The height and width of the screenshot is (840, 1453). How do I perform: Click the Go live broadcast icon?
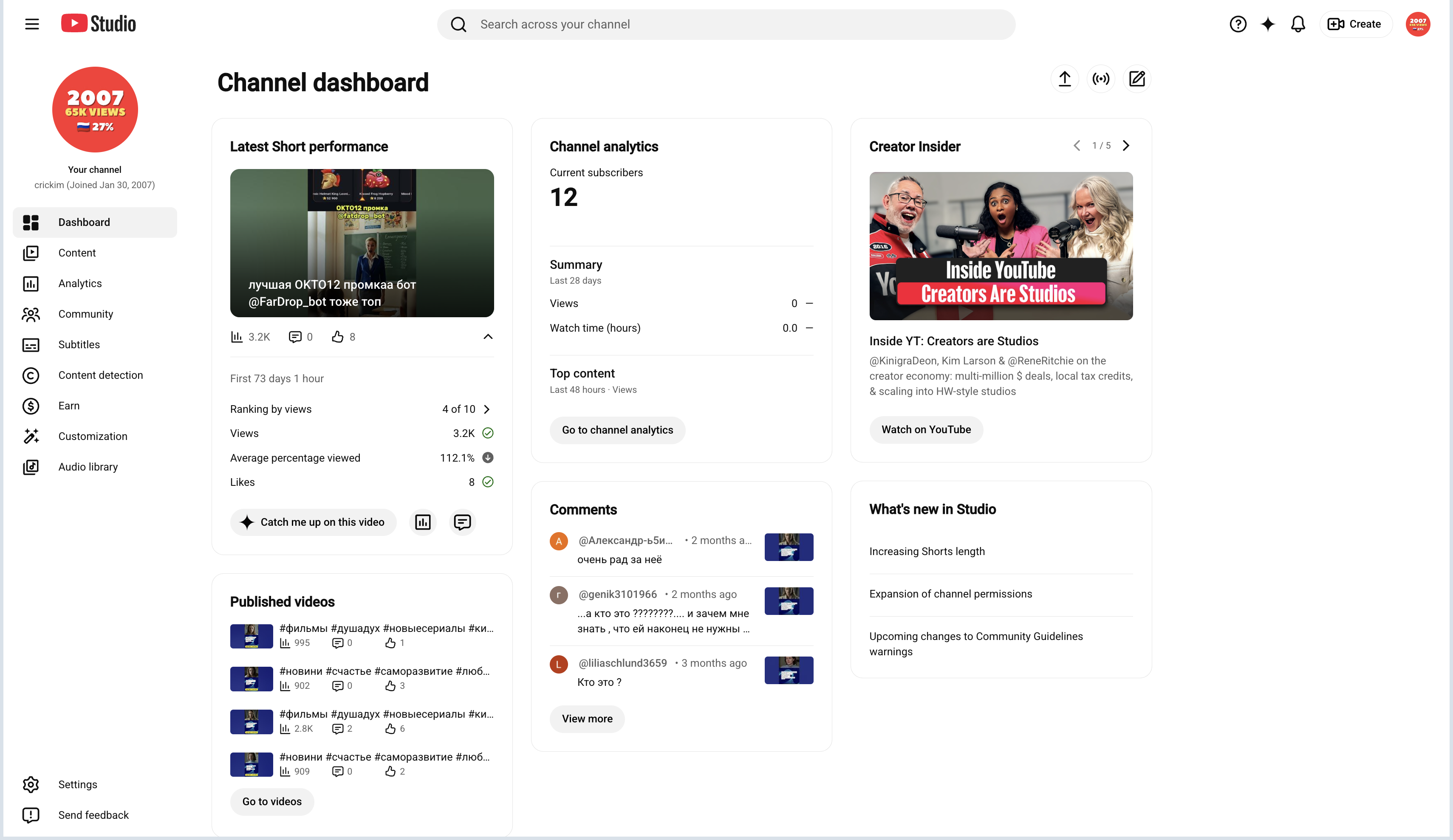pyautogui.click(x=1101, y=79)
